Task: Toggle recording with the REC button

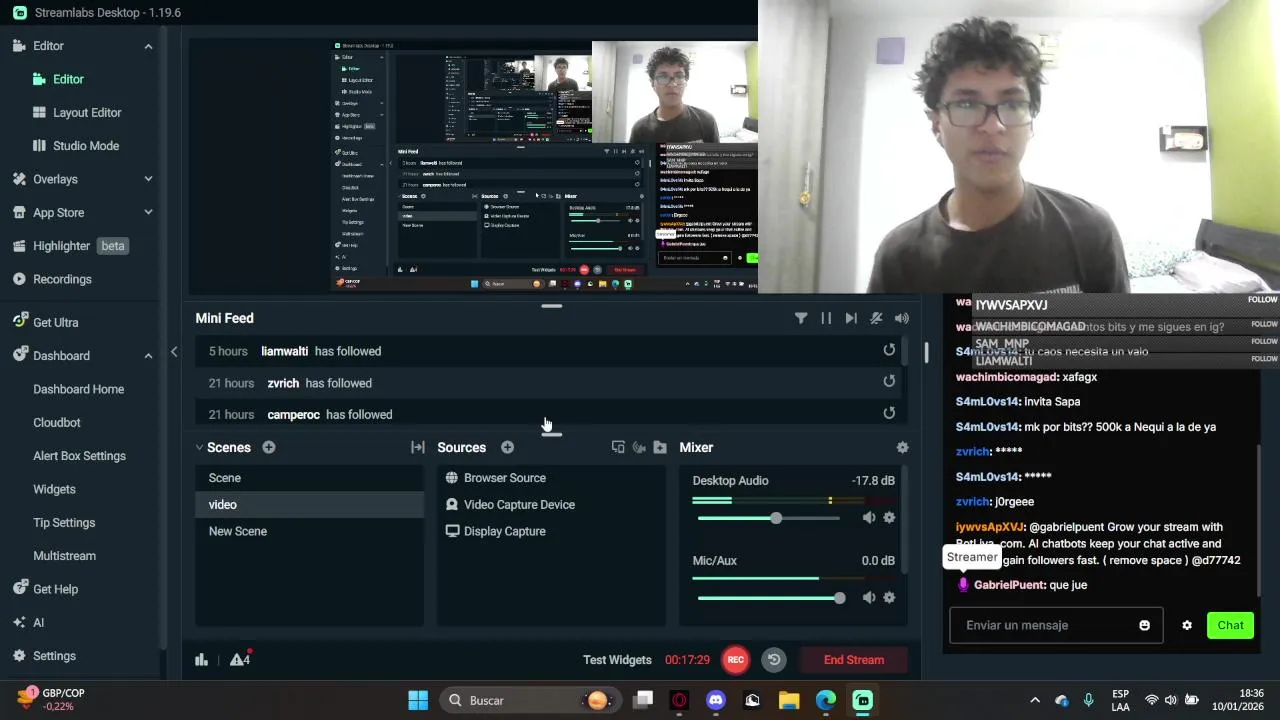Action: coord(735,659)
